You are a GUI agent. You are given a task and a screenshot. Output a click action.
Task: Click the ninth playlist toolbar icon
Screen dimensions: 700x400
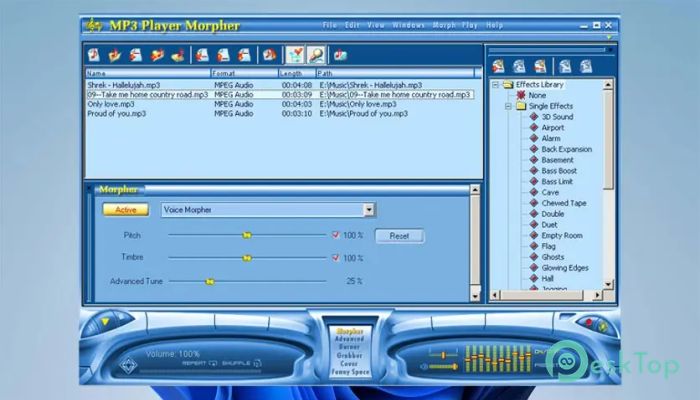[x=269, y=55]
